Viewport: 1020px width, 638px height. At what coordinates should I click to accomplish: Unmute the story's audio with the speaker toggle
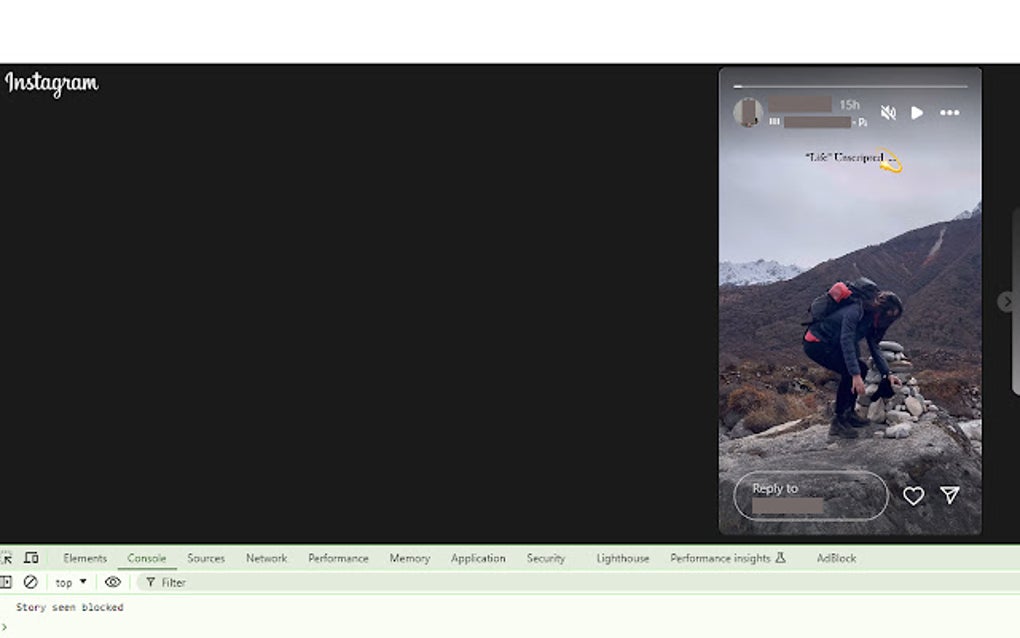point(888,113)
